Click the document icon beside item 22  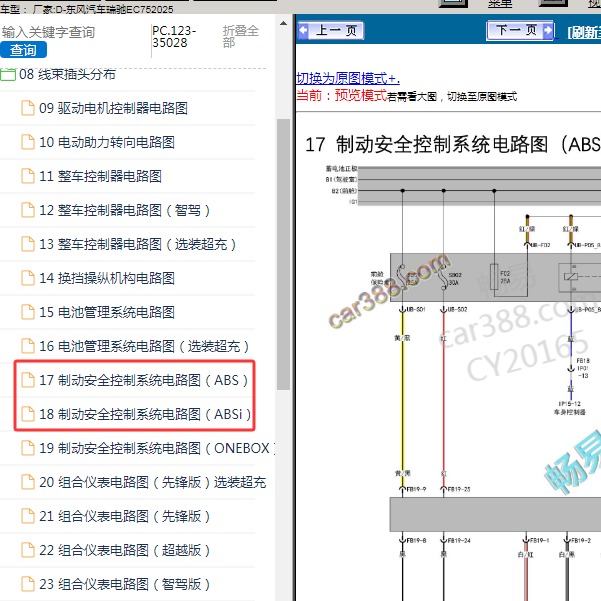click(x=28, y=550)
